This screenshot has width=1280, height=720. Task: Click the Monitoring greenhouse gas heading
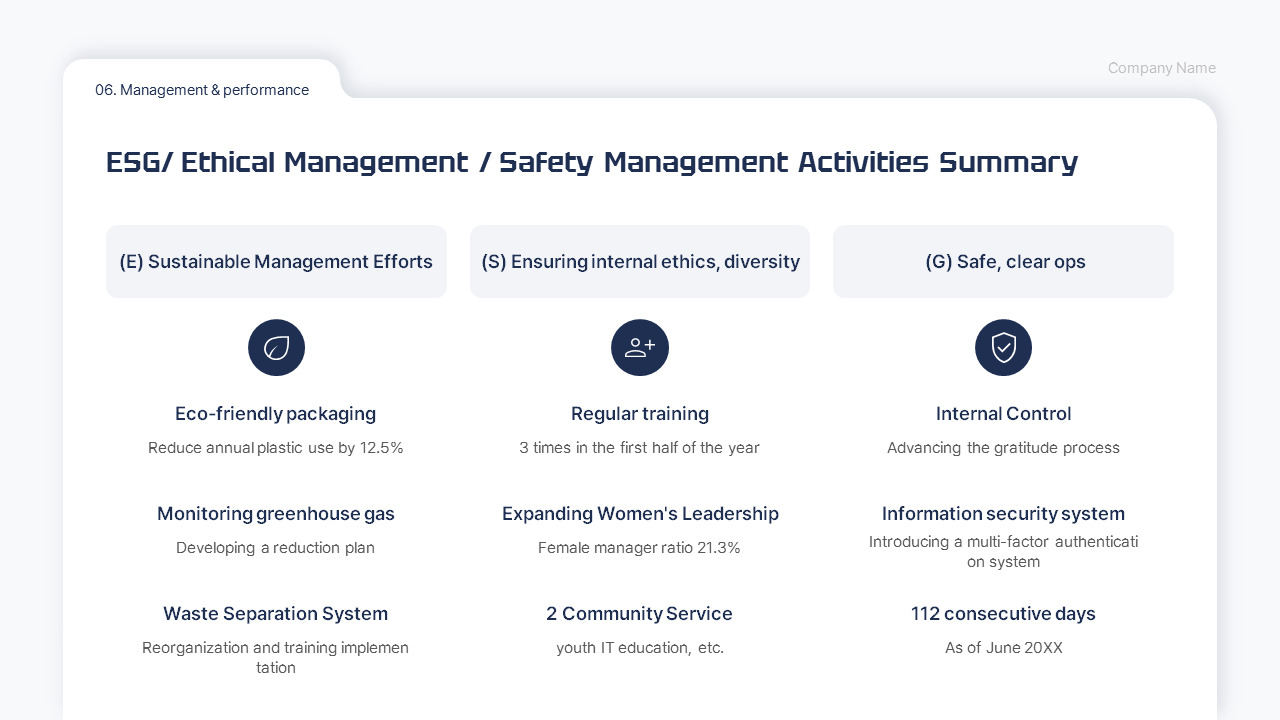click(x=276, y=513)
